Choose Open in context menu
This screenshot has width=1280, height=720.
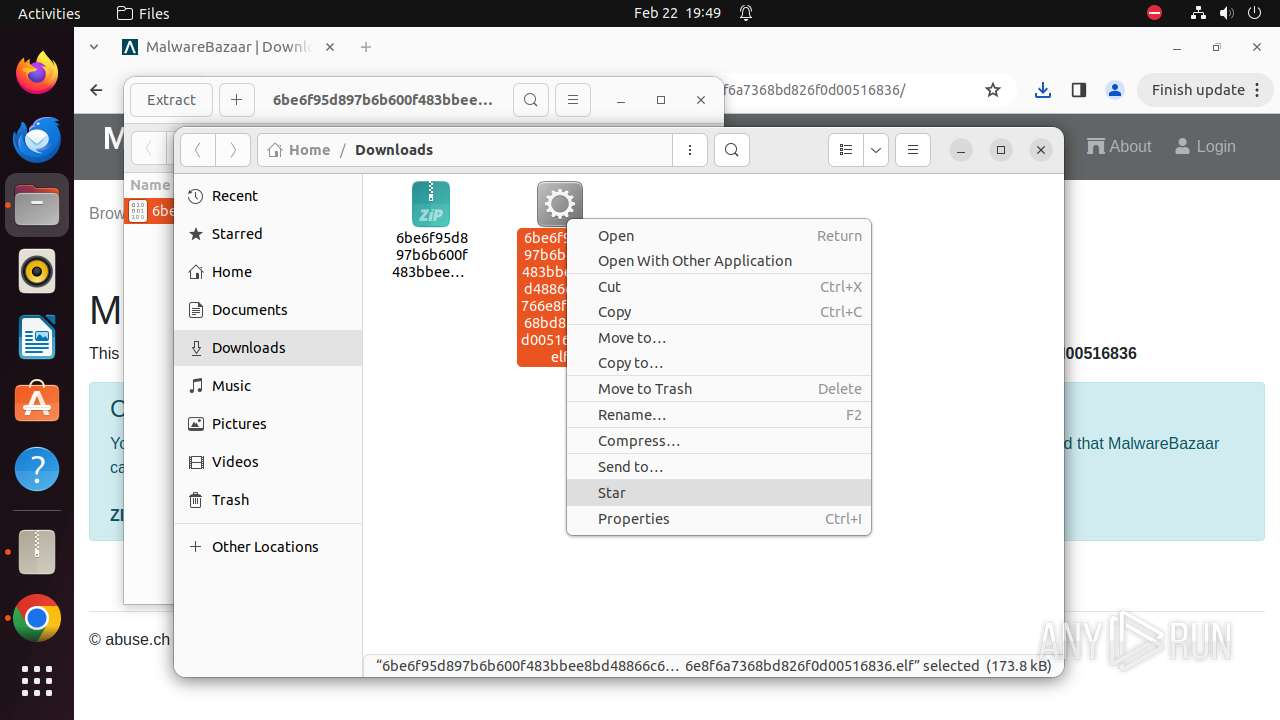[719, 236]
